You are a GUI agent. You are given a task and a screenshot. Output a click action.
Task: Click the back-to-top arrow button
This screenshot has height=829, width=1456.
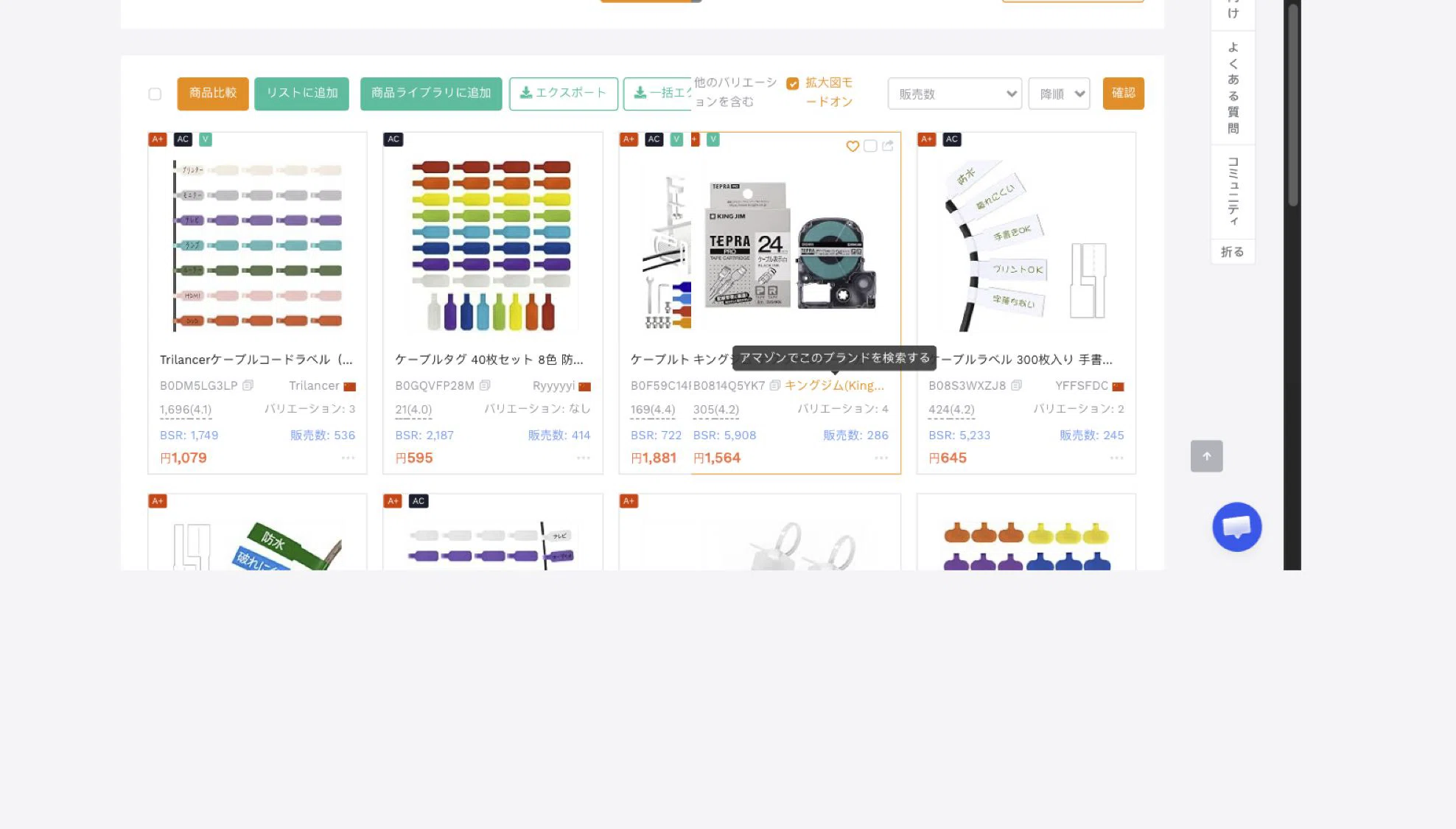click(1207, 456)
